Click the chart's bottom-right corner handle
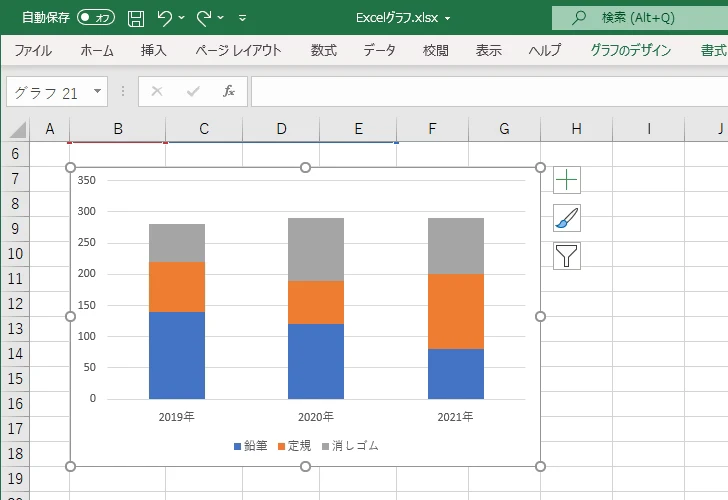This screenshot has height=500, width=728. pyautogui.click(x=540, y=466)
